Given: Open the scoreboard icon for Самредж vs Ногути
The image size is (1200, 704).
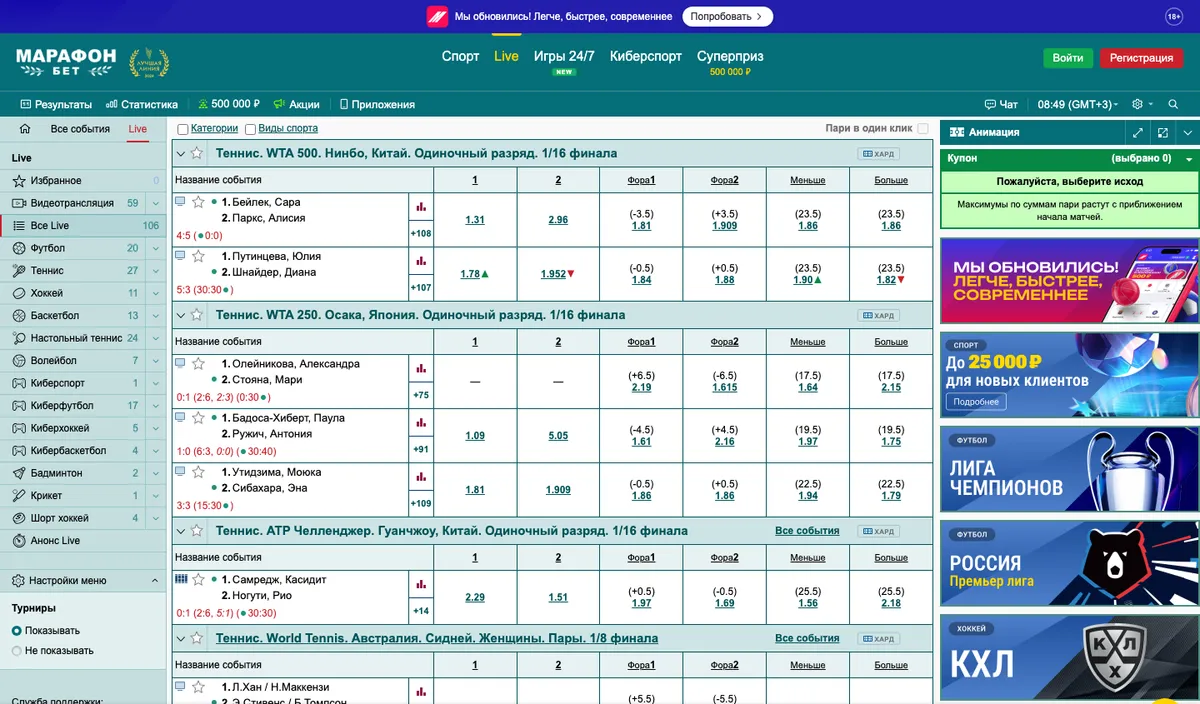Looking at the screenshot, I should (181, 579).
